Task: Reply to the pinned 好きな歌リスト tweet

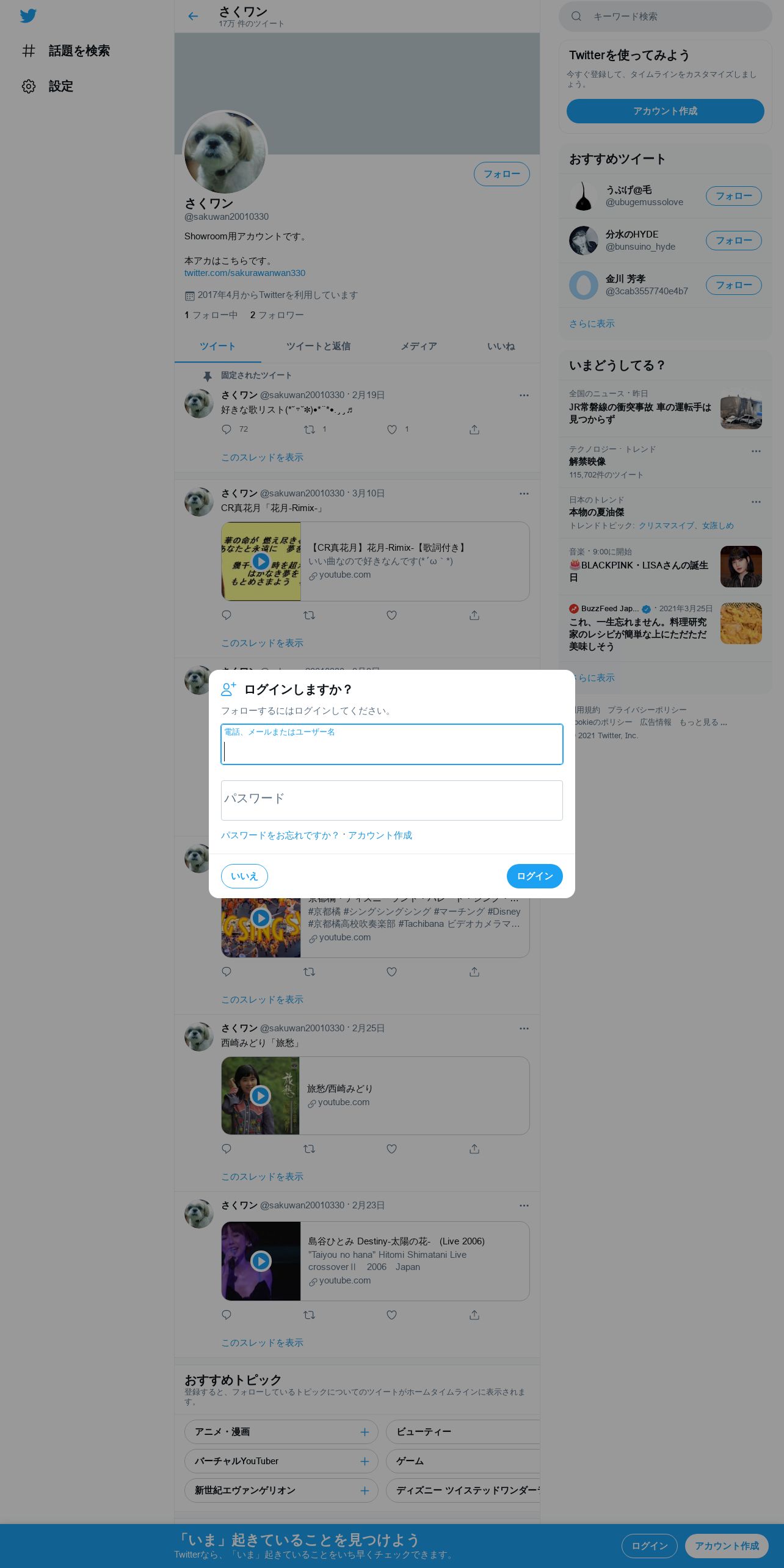Action: (227, 429)
